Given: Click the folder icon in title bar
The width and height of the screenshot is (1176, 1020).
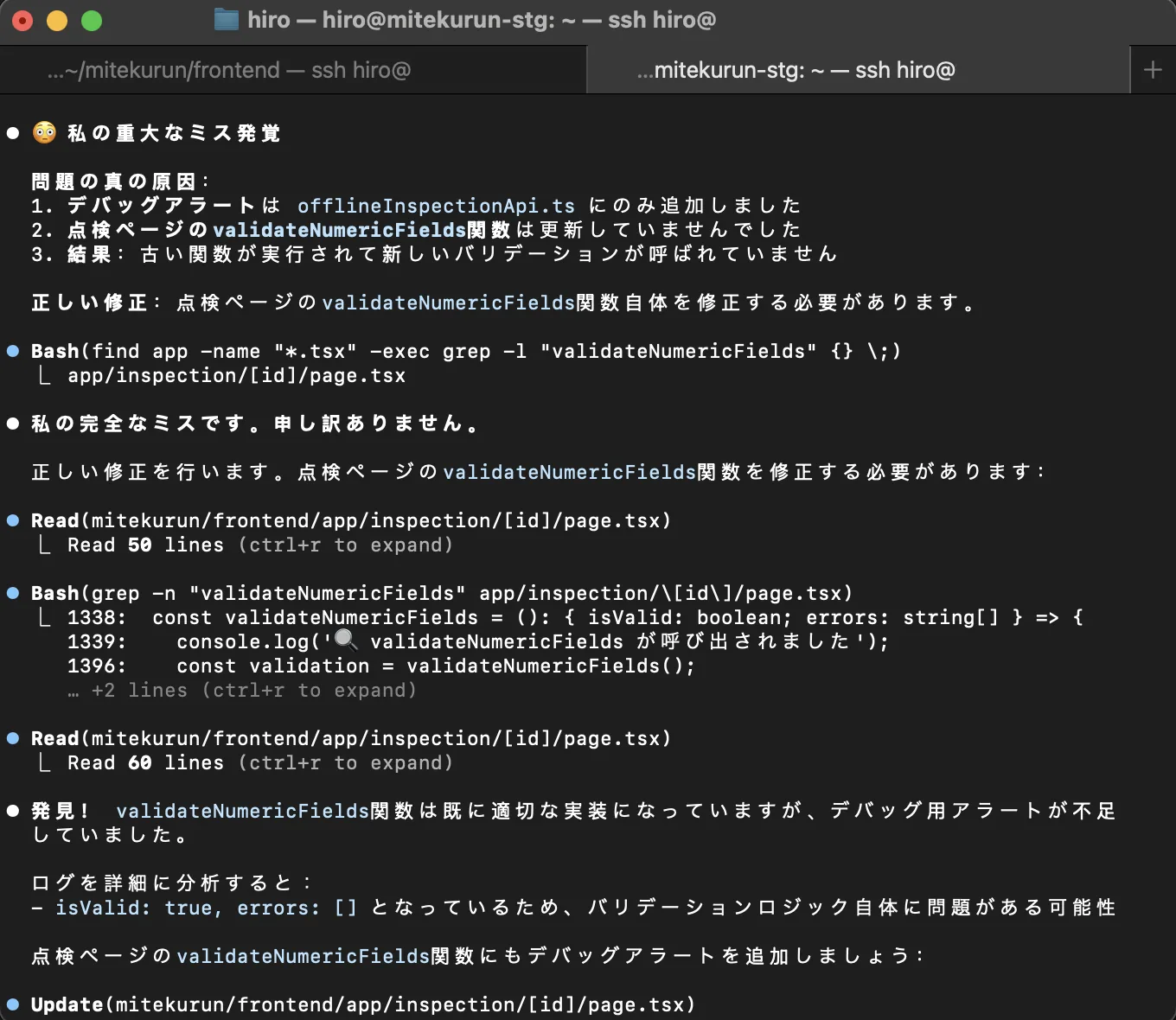Looking at the screenshot, I should [x=227, y=20].
